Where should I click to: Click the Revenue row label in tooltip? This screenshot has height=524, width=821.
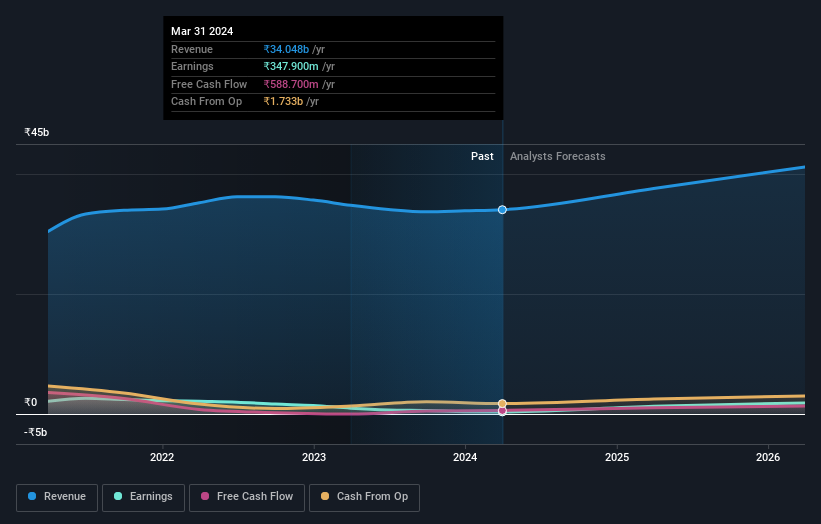pos(192,49)
